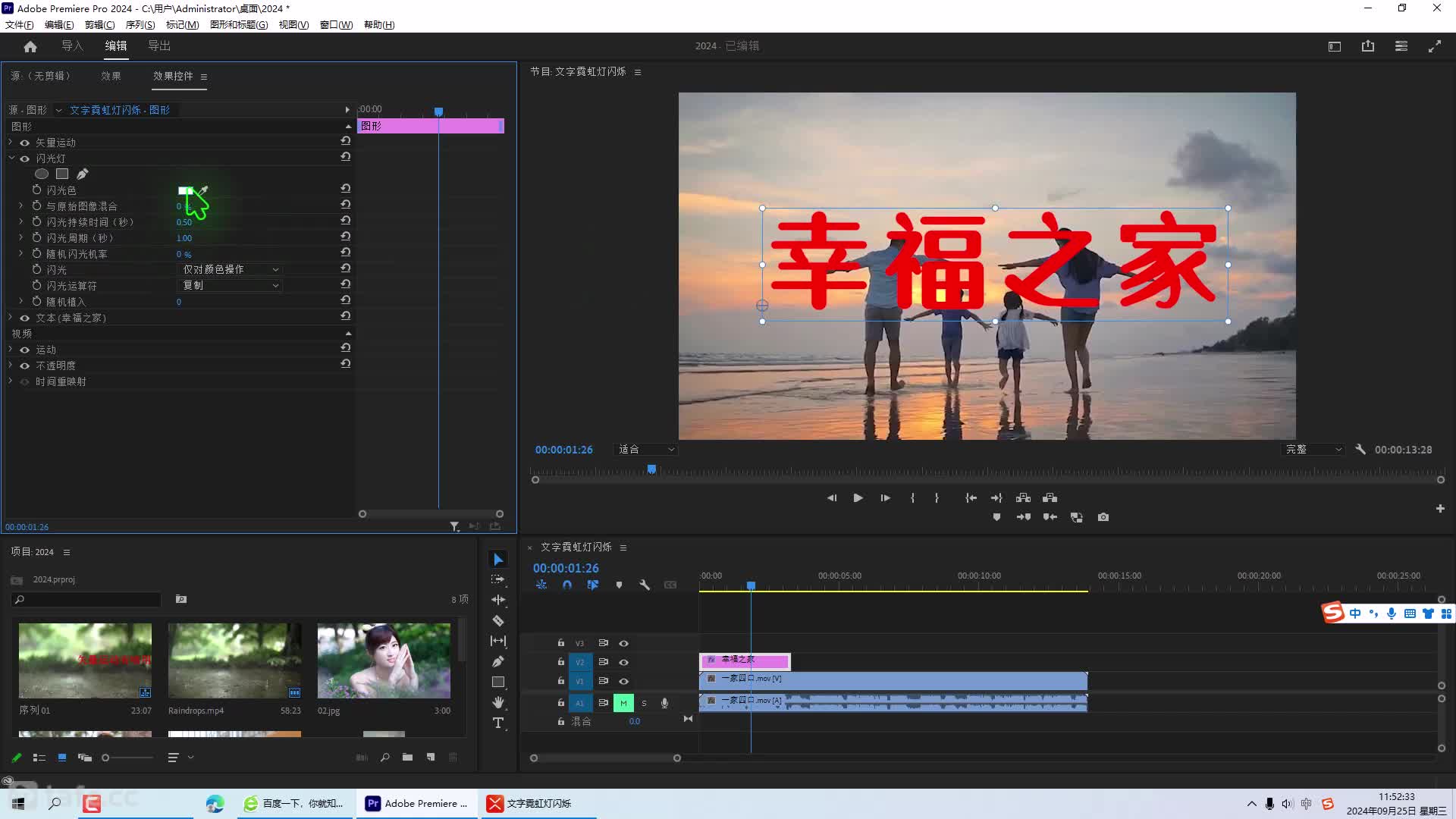Screen dimensions: 1456x819
Task: Collapse the 闪光灯 effect group
Action: tap(11, 158)
